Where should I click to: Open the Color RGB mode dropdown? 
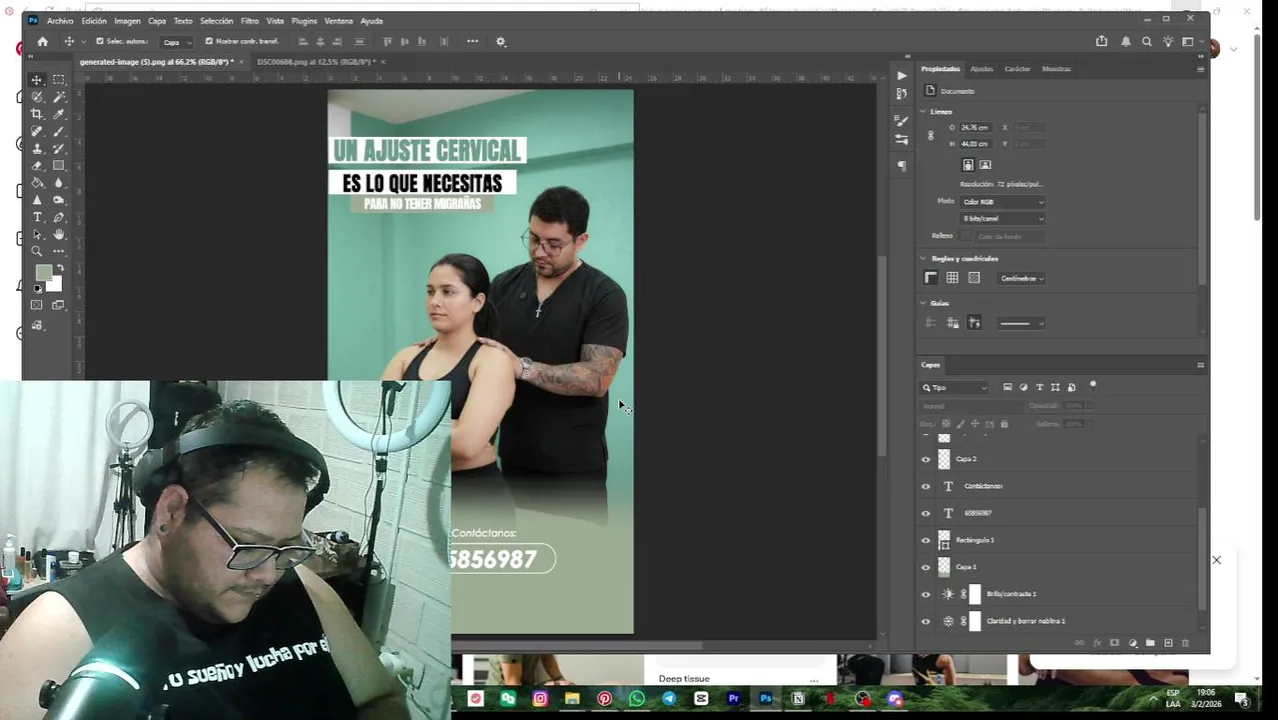(x=1003, y=202)
